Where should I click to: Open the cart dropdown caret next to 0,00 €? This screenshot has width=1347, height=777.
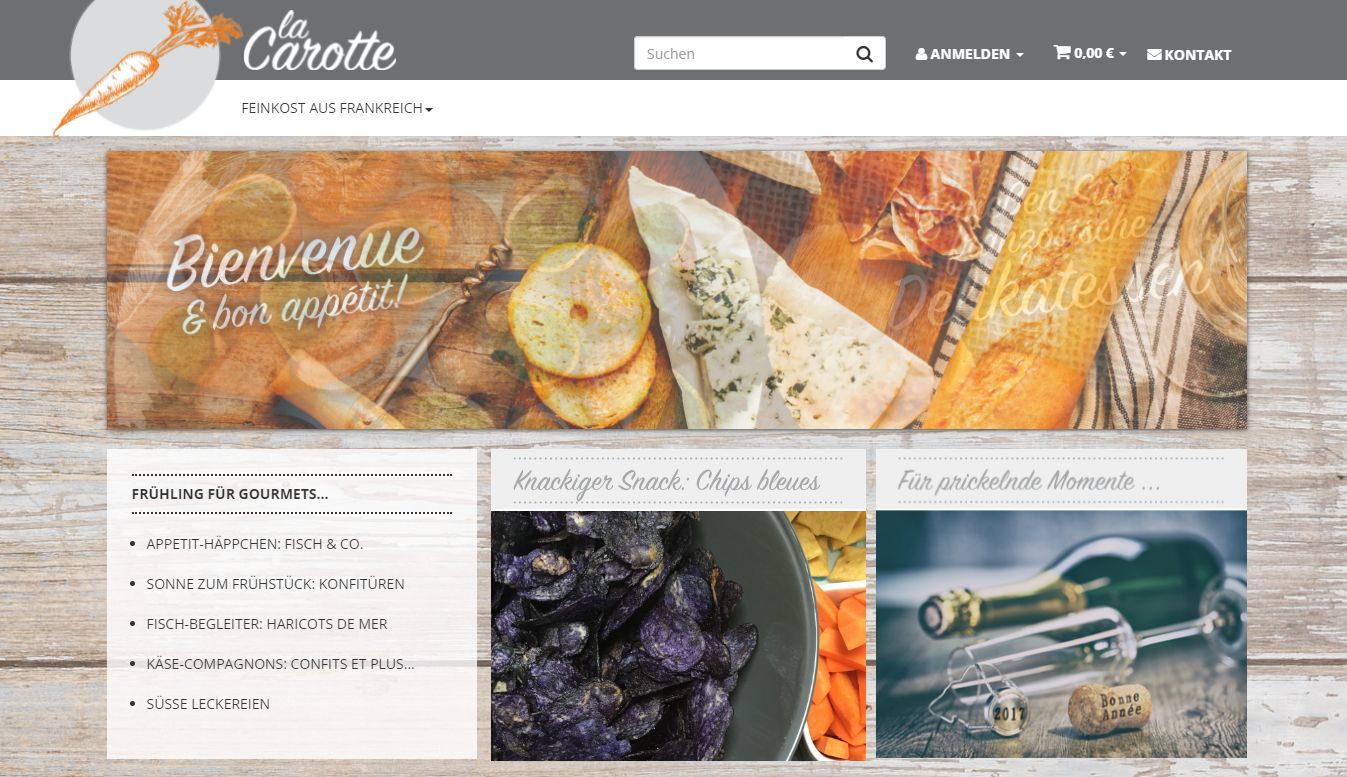(x=1123, y=54)
